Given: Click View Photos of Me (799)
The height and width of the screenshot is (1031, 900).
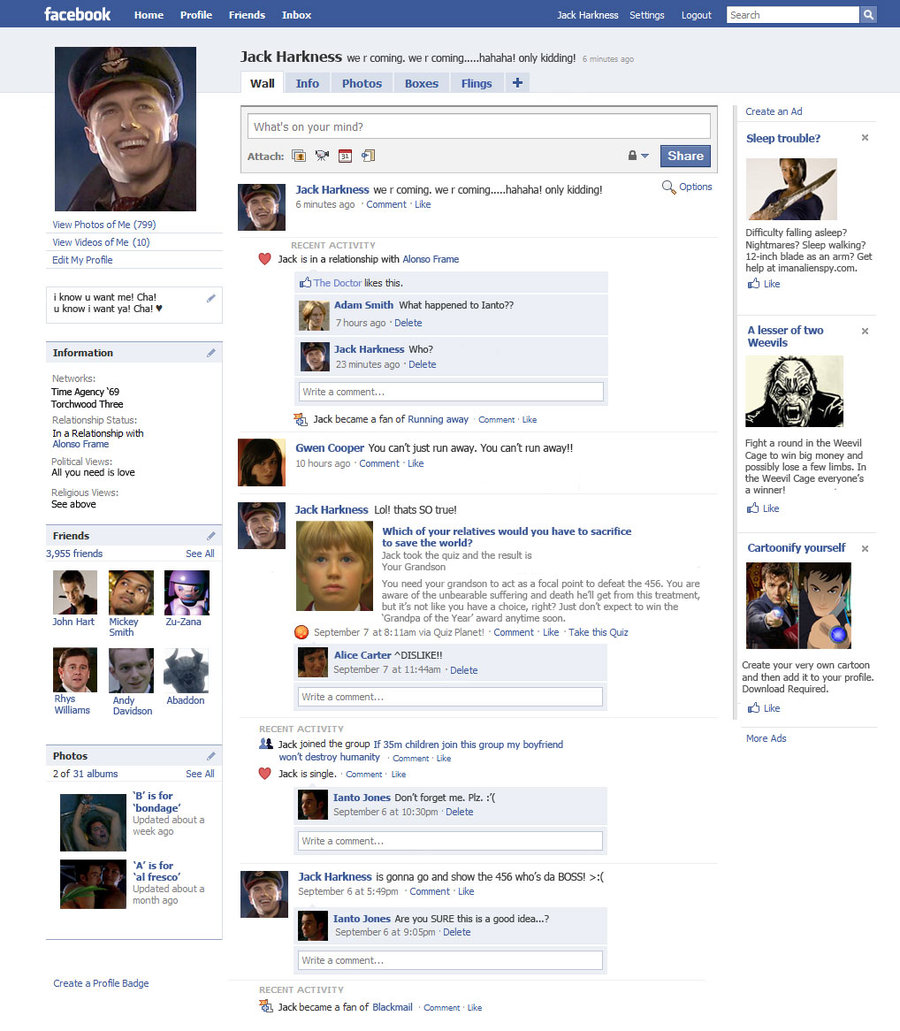Looking at the screenshot, I should (x=104, y=224).
